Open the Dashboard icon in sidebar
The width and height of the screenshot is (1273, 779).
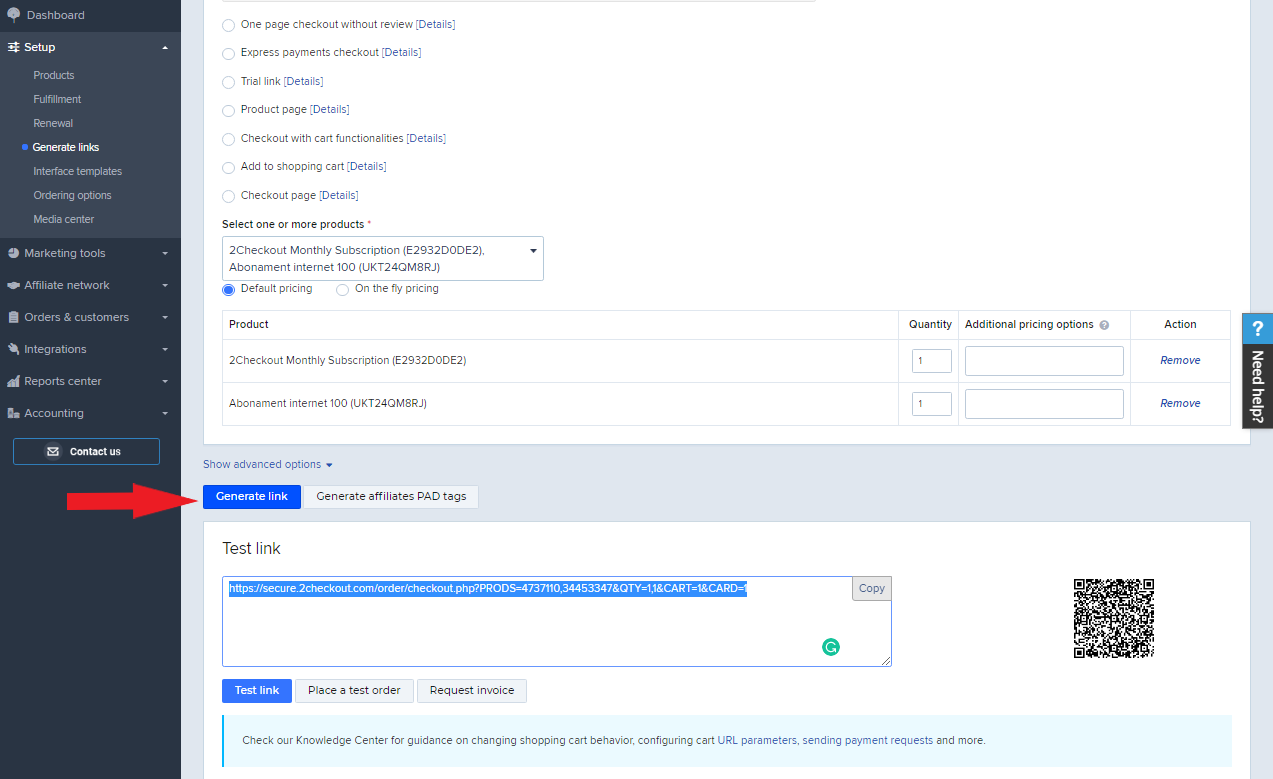coord(13,15)
